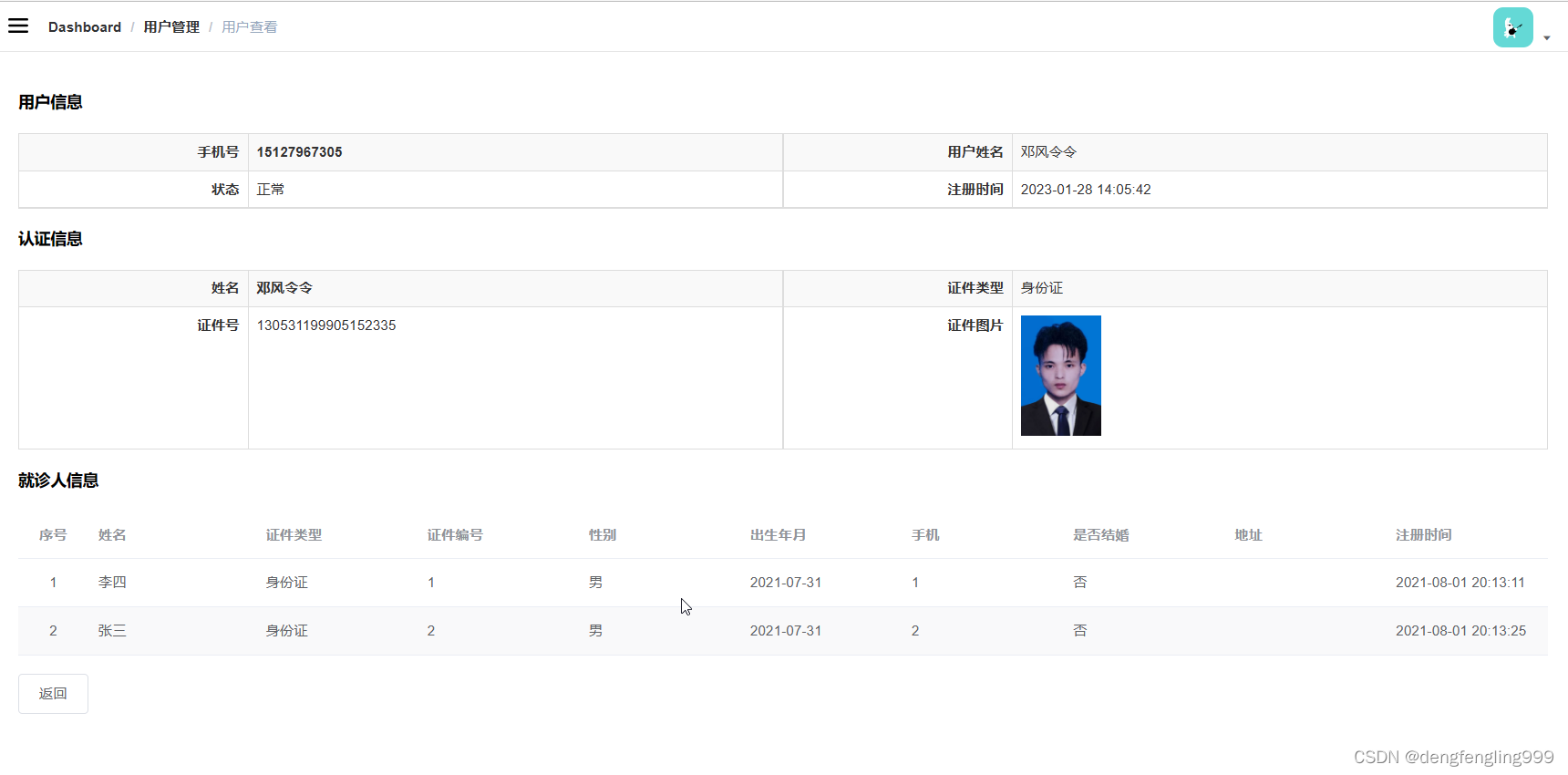Click the 姓名 column header in patient table
Screen dimensions: 1568x775
(x=112, y=535)
